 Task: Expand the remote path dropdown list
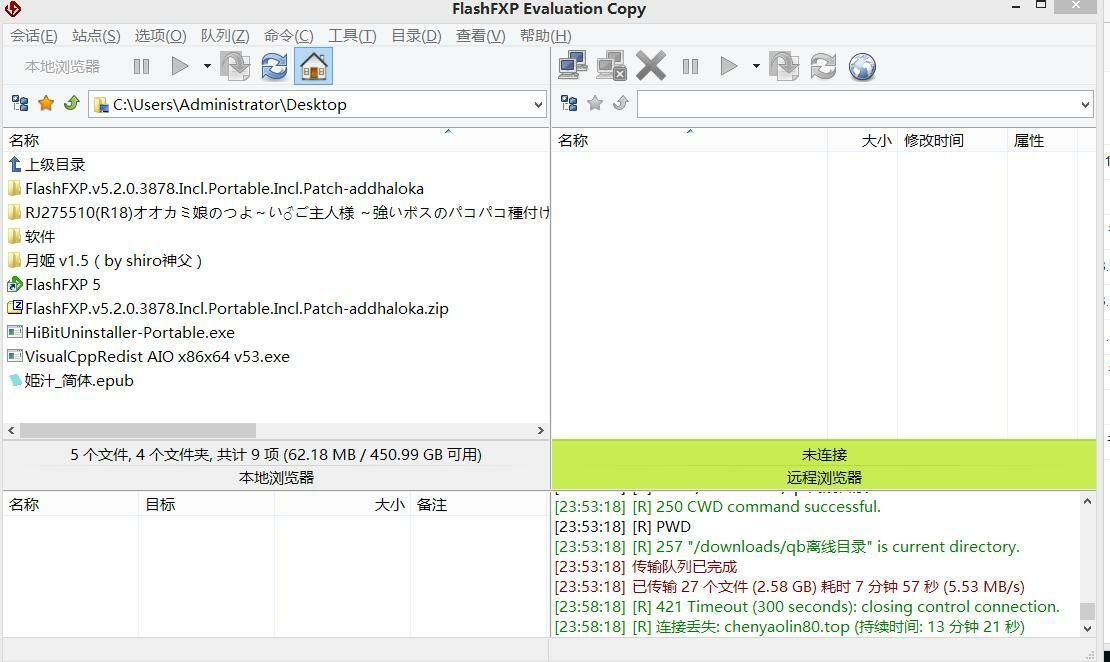click(1085, 105)
